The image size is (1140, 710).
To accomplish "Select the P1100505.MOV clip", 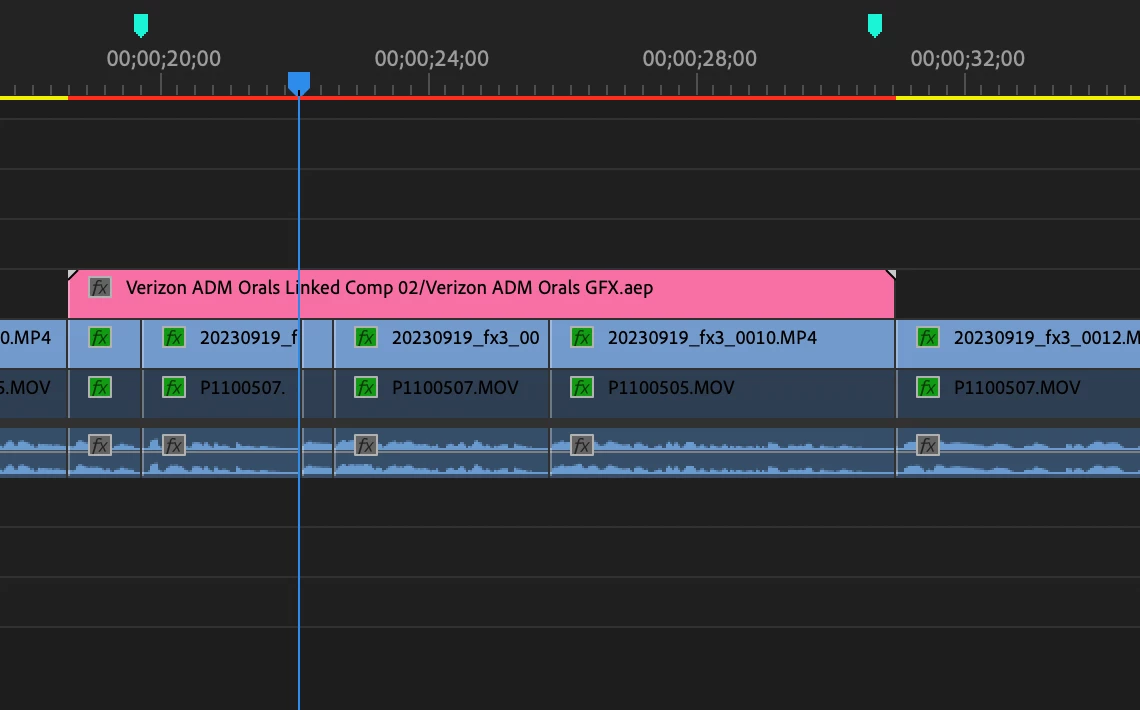I will [723, 393].
